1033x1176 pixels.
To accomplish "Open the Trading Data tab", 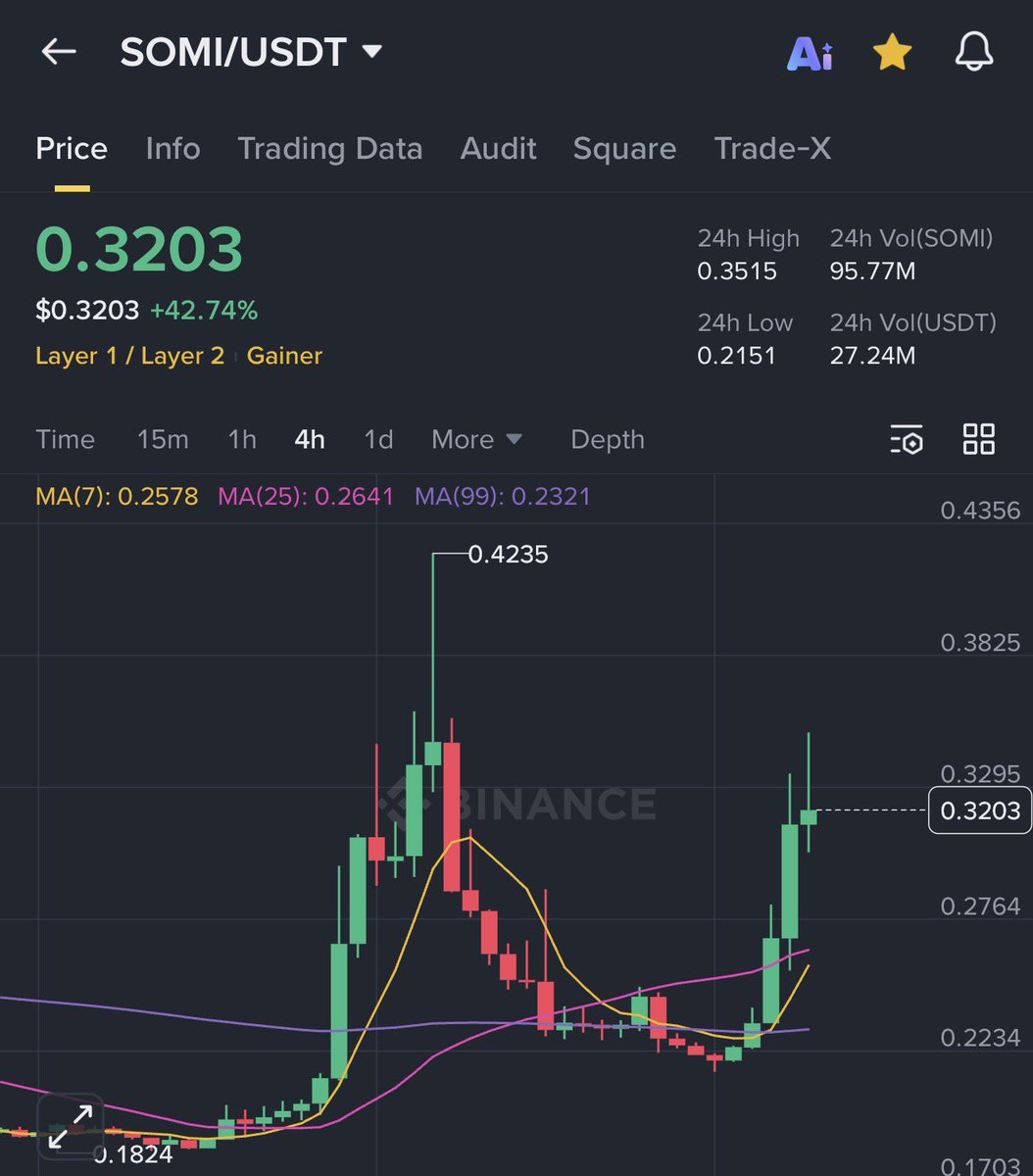I will [x=330, y=149].
